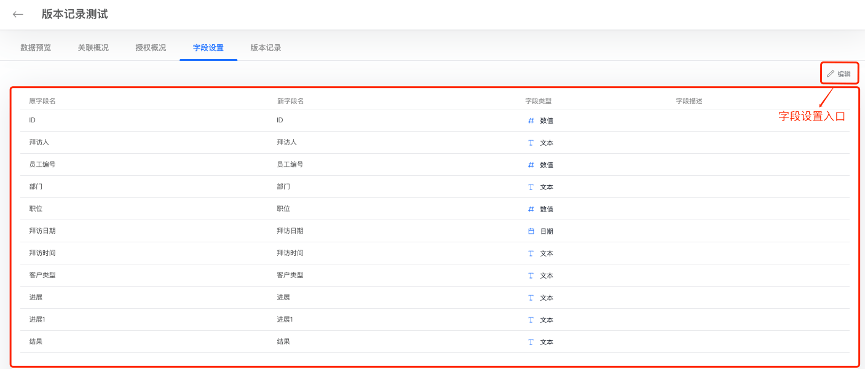The image size is (866, 370).
Task: Click the 编辑 button
Action: (839, 73)
